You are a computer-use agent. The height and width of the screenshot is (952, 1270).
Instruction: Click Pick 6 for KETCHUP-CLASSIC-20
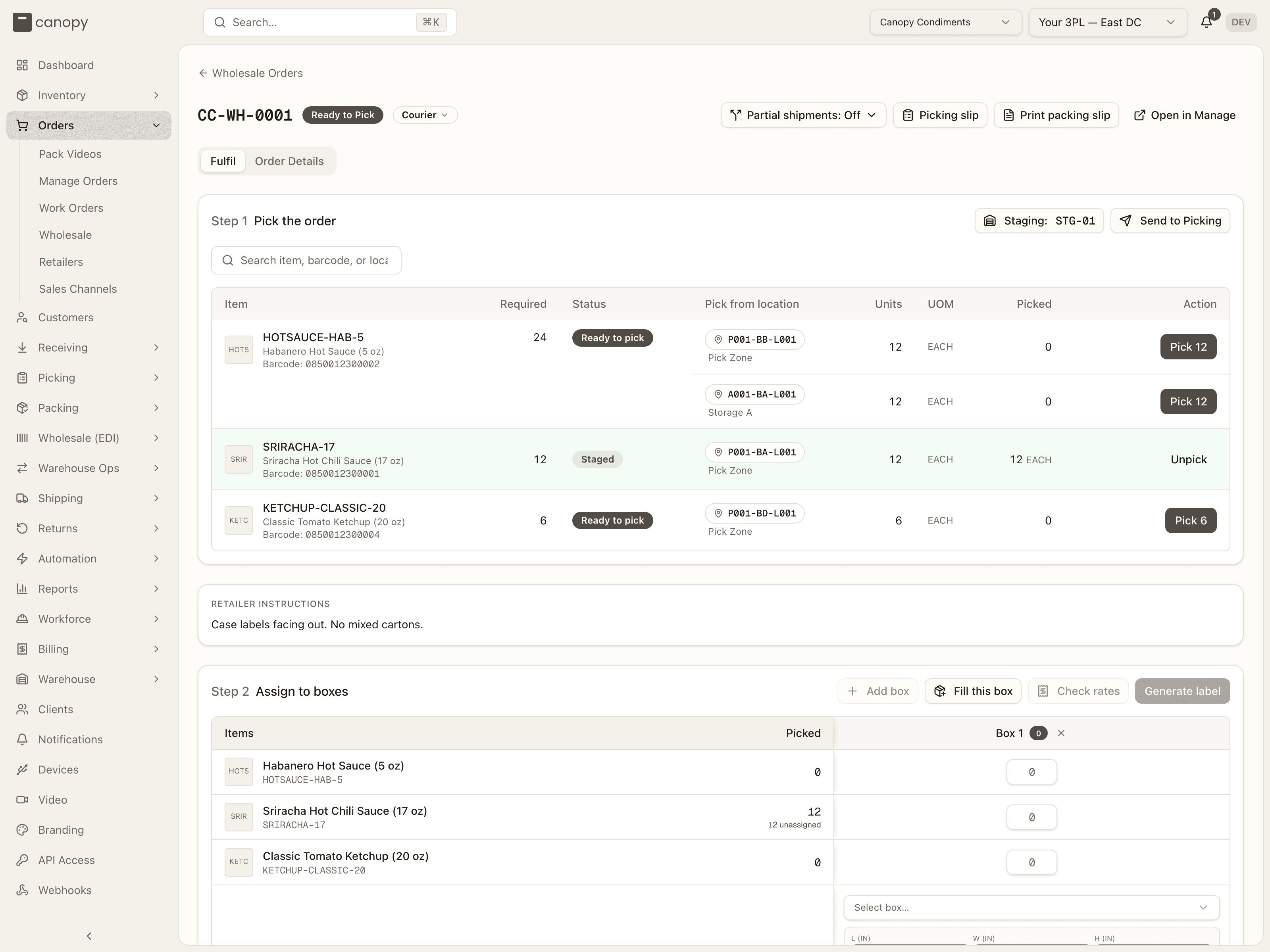point(1191,520)
